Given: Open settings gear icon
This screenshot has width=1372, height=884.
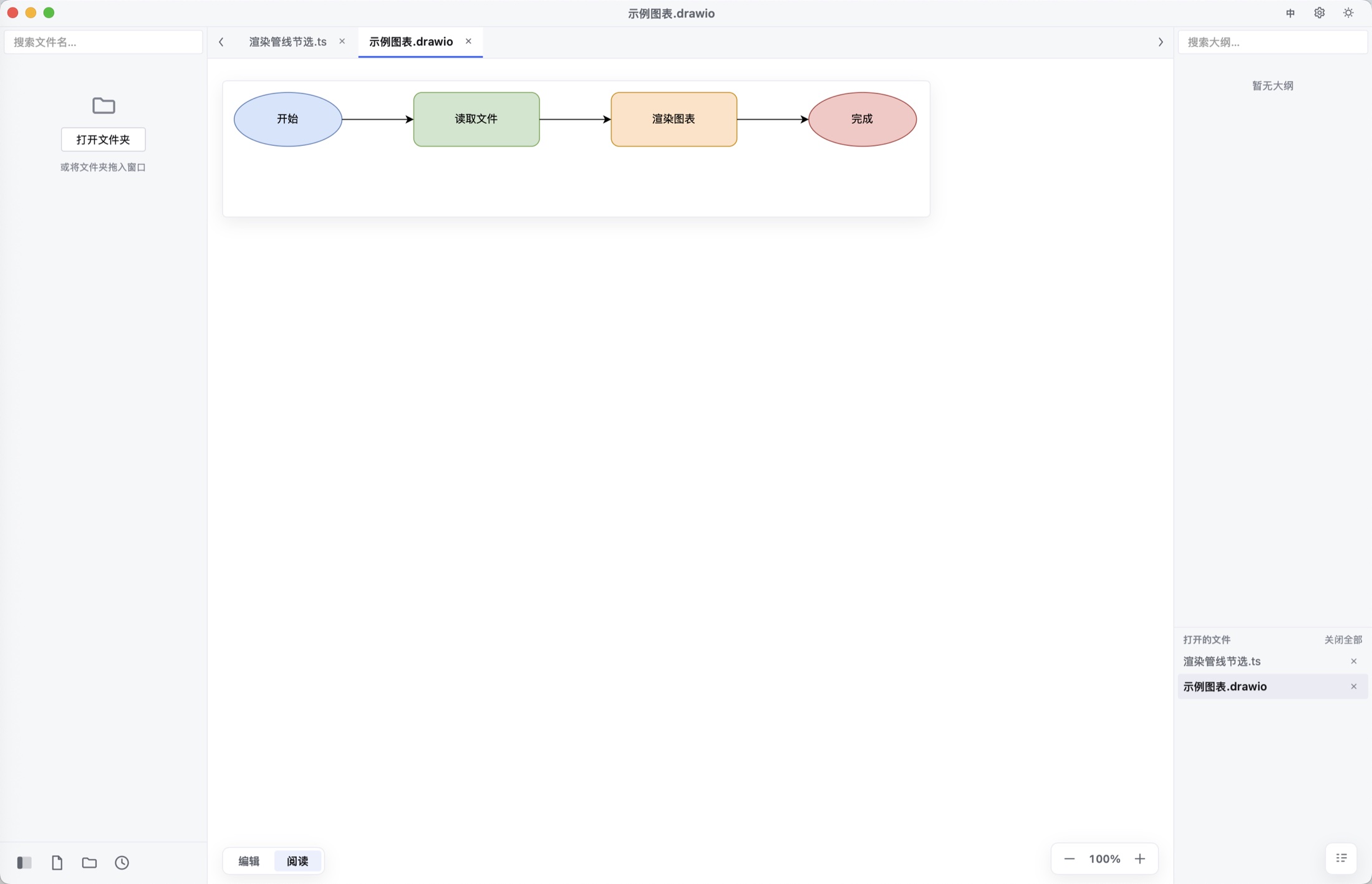Looking at the screenshot, I should click(x=1320, y=13).
